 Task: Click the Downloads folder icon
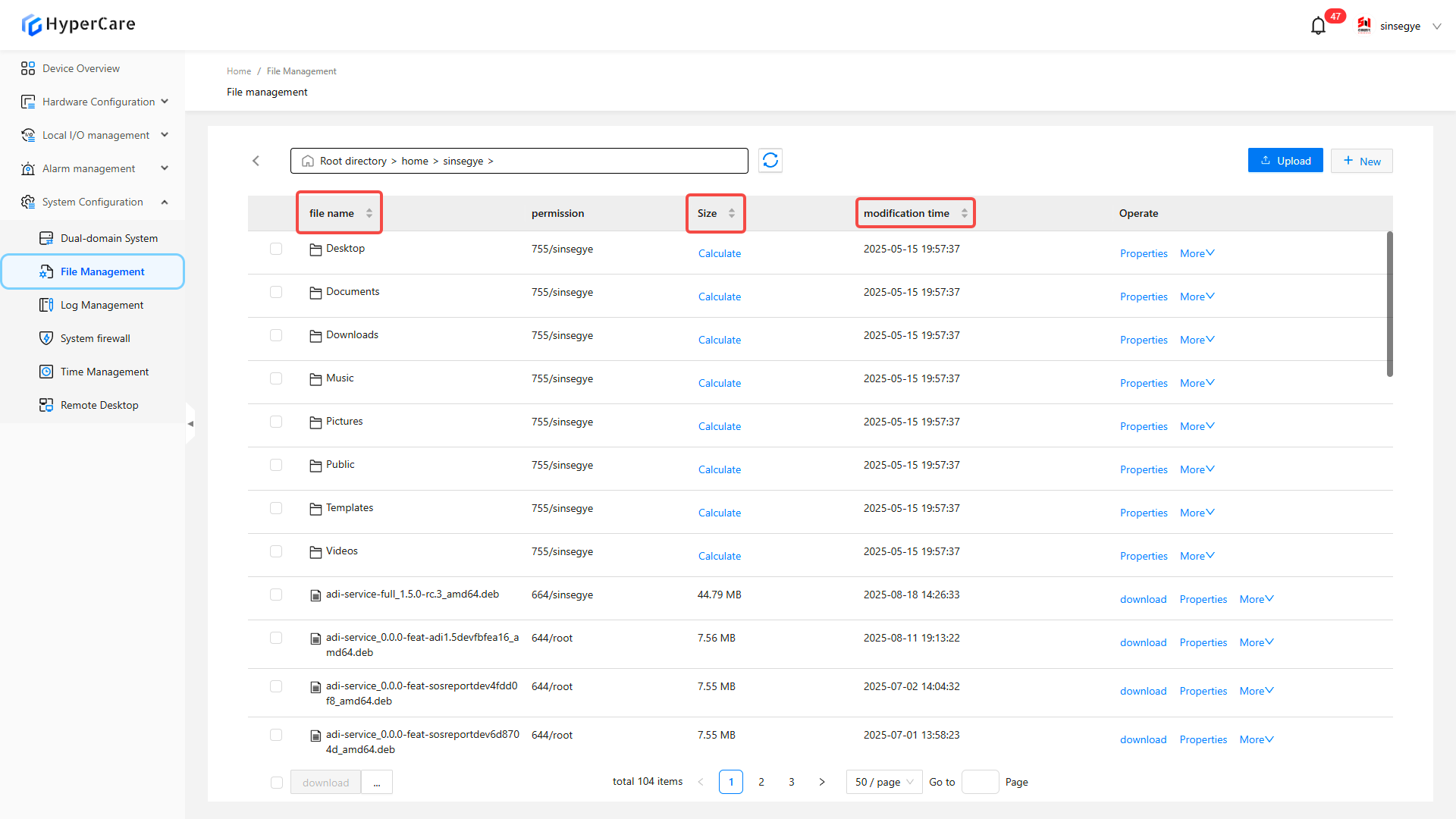click(315, 335)
